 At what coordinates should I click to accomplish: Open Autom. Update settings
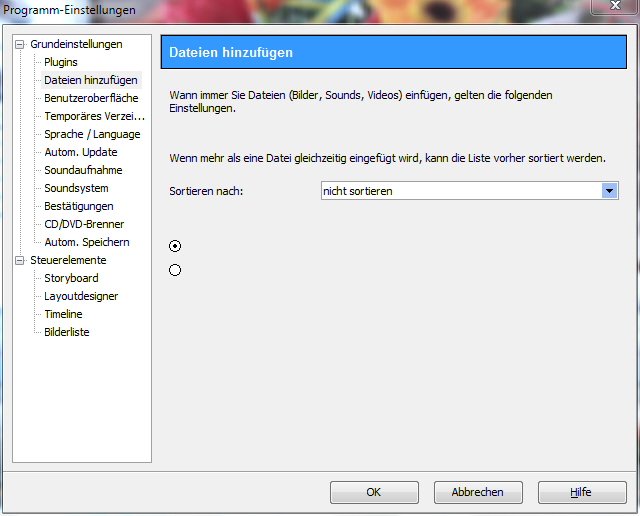[x=80, y=153]
